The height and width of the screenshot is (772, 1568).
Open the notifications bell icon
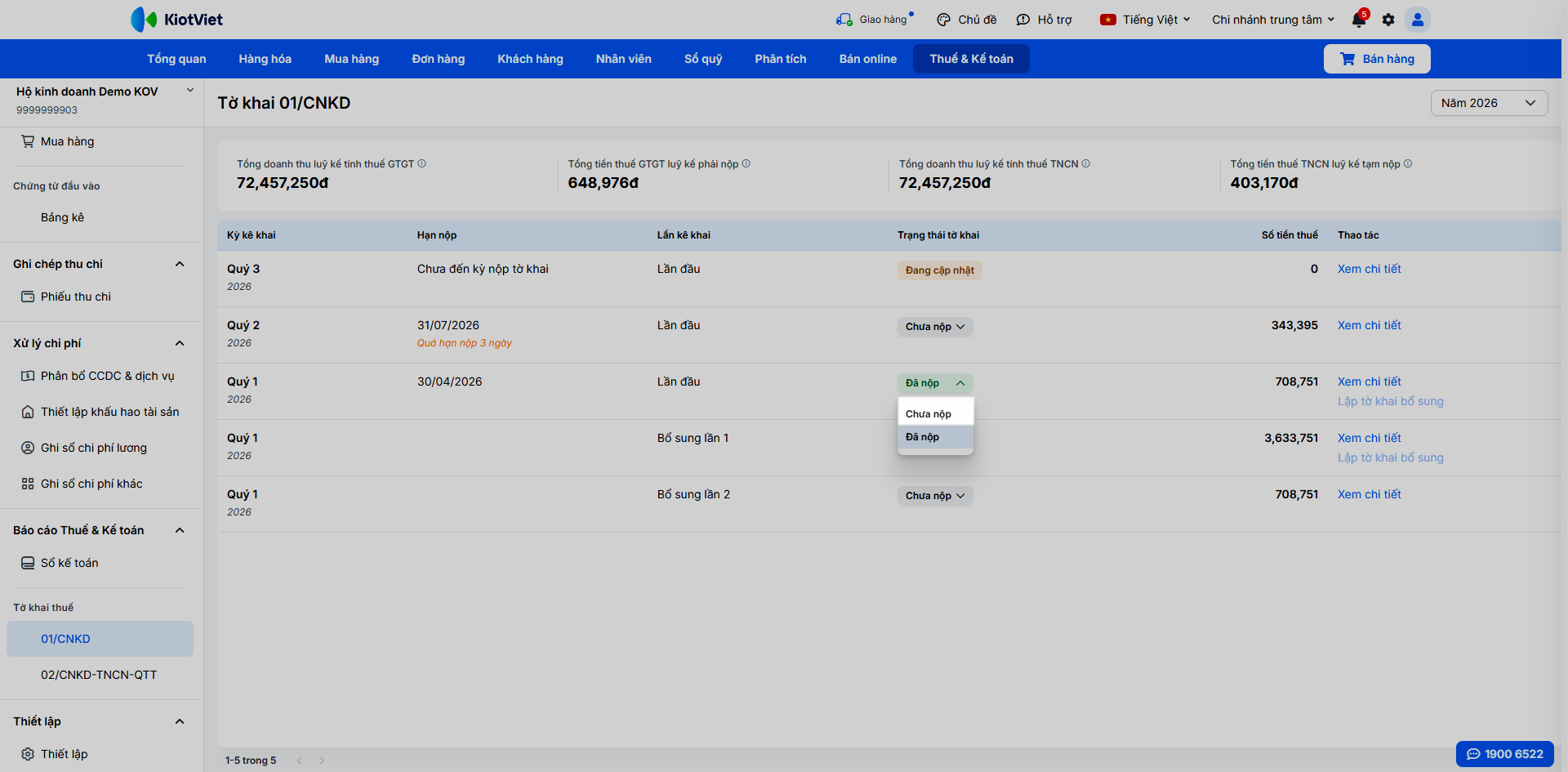point(1359,20)
